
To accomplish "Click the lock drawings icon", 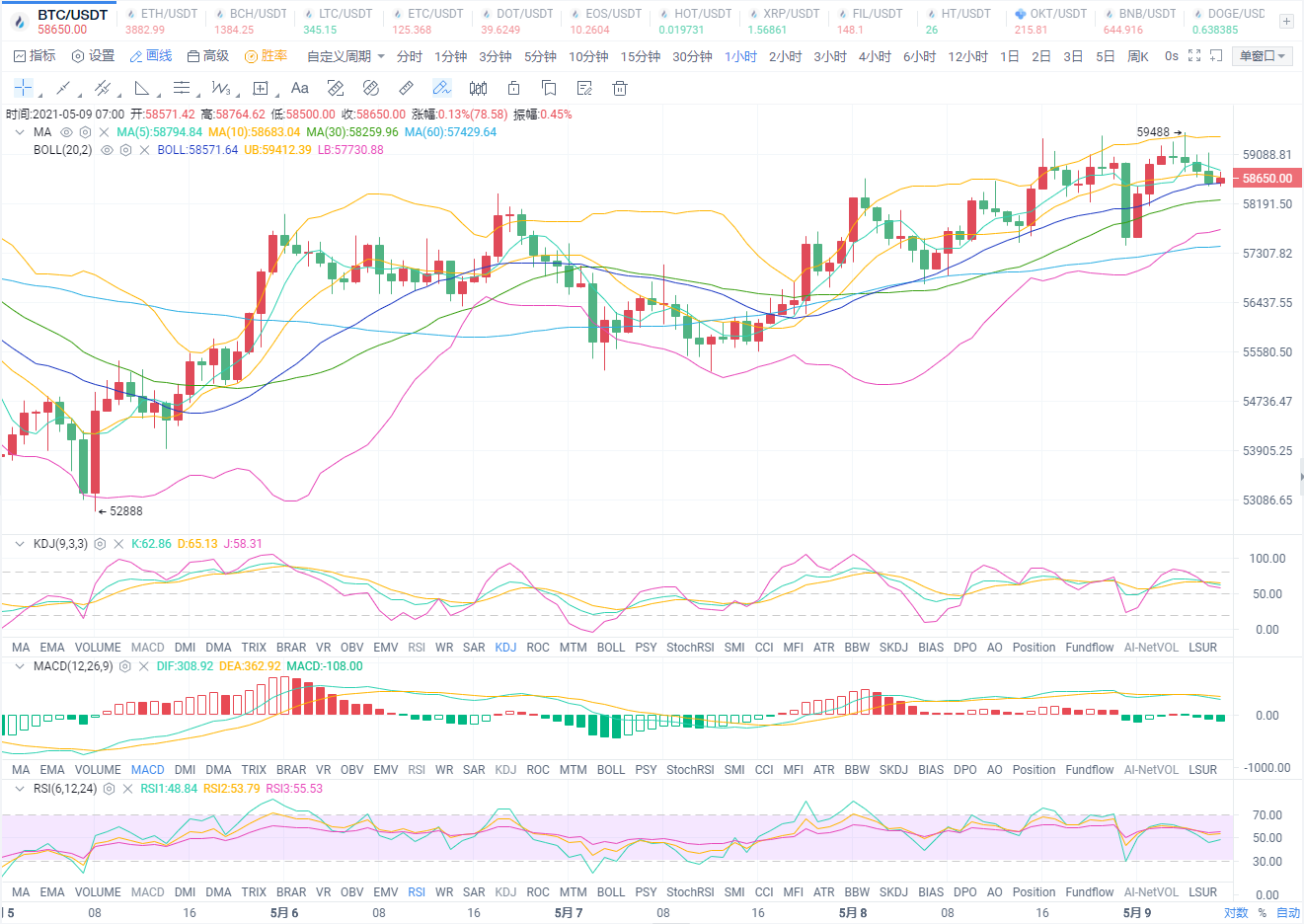I will point(513,88).
